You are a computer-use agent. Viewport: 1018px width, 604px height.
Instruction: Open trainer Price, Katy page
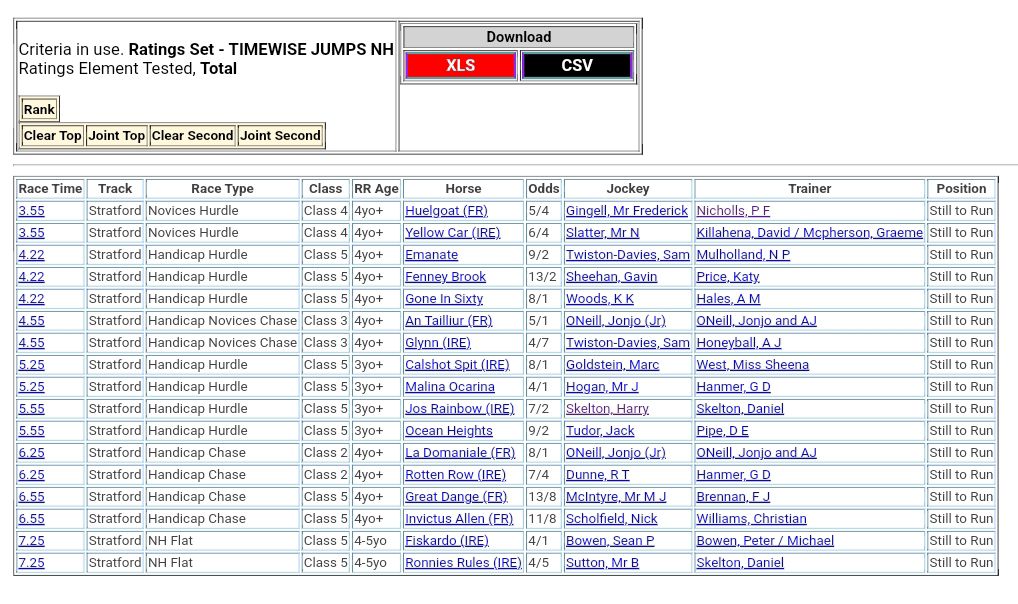[x=727, y=277]
